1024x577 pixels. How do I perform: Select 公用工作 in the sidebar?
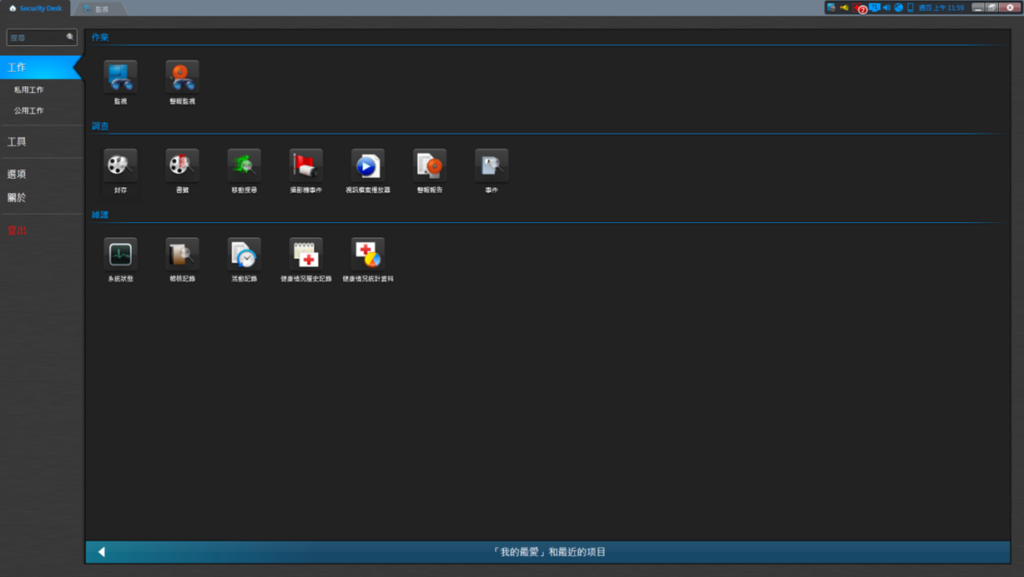pos(29,111)
